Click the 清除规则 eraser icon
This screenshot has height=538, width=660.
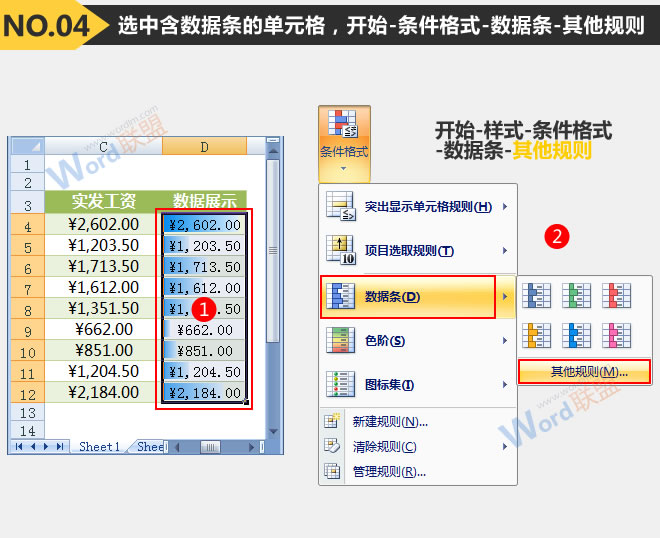tap(332, 446)
